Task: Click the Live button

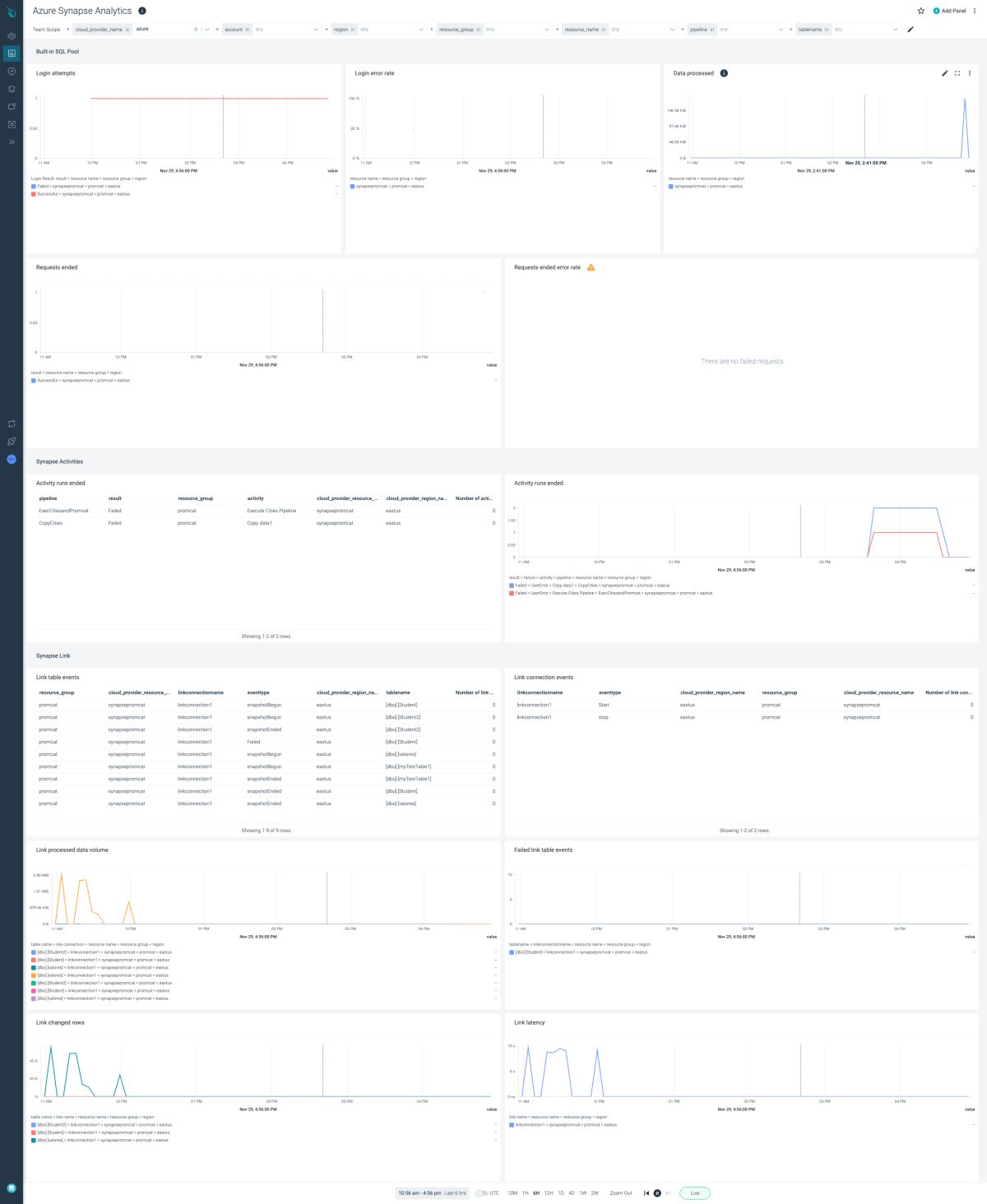Action: [695, 1193]
